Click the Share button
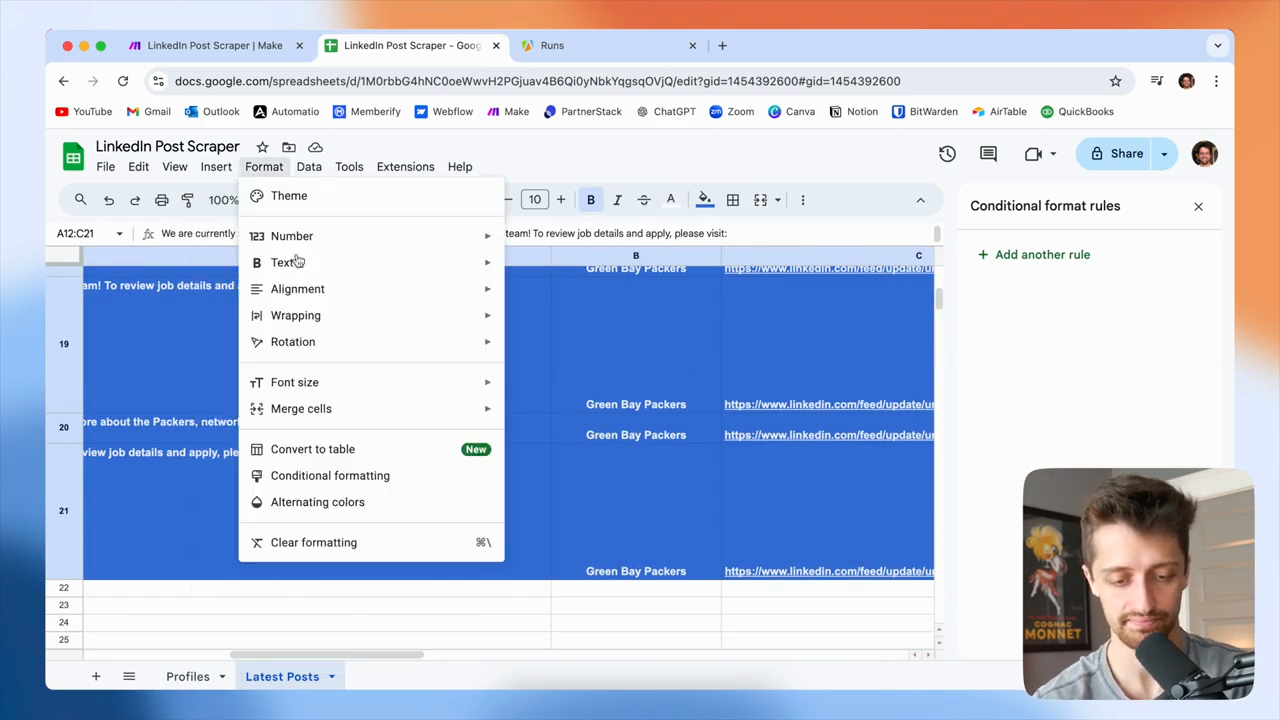This screenshot has width=1280, height=720. click(1117, 154)
